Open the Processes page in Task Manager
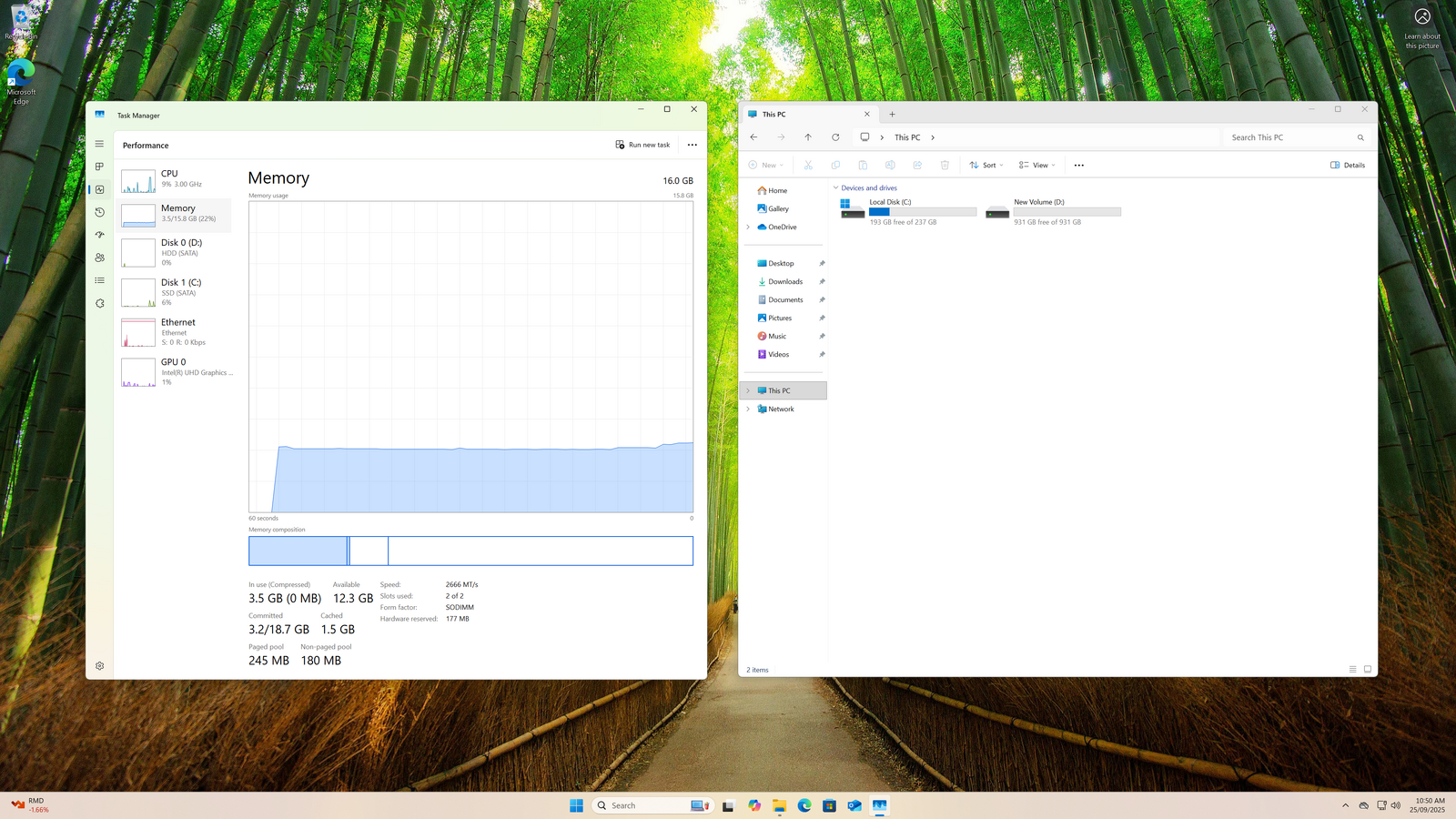This screenshot has width=1456, height=819. [99, 167]
